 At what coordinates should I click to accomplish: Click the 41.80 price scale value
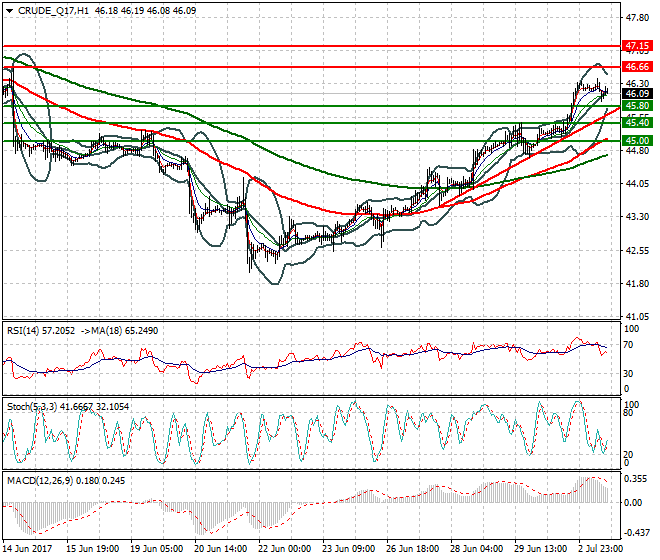[637, 283]
